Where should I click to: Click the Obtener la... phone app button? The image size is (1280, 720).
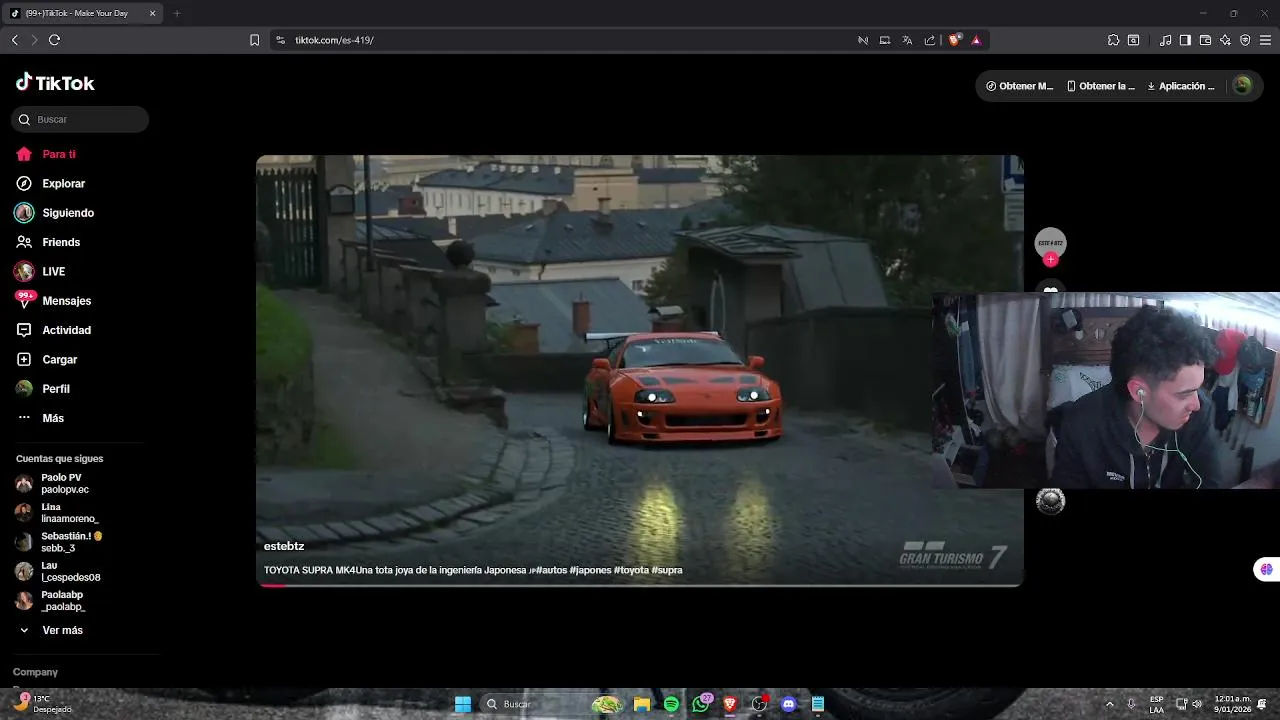(1101, 86)
